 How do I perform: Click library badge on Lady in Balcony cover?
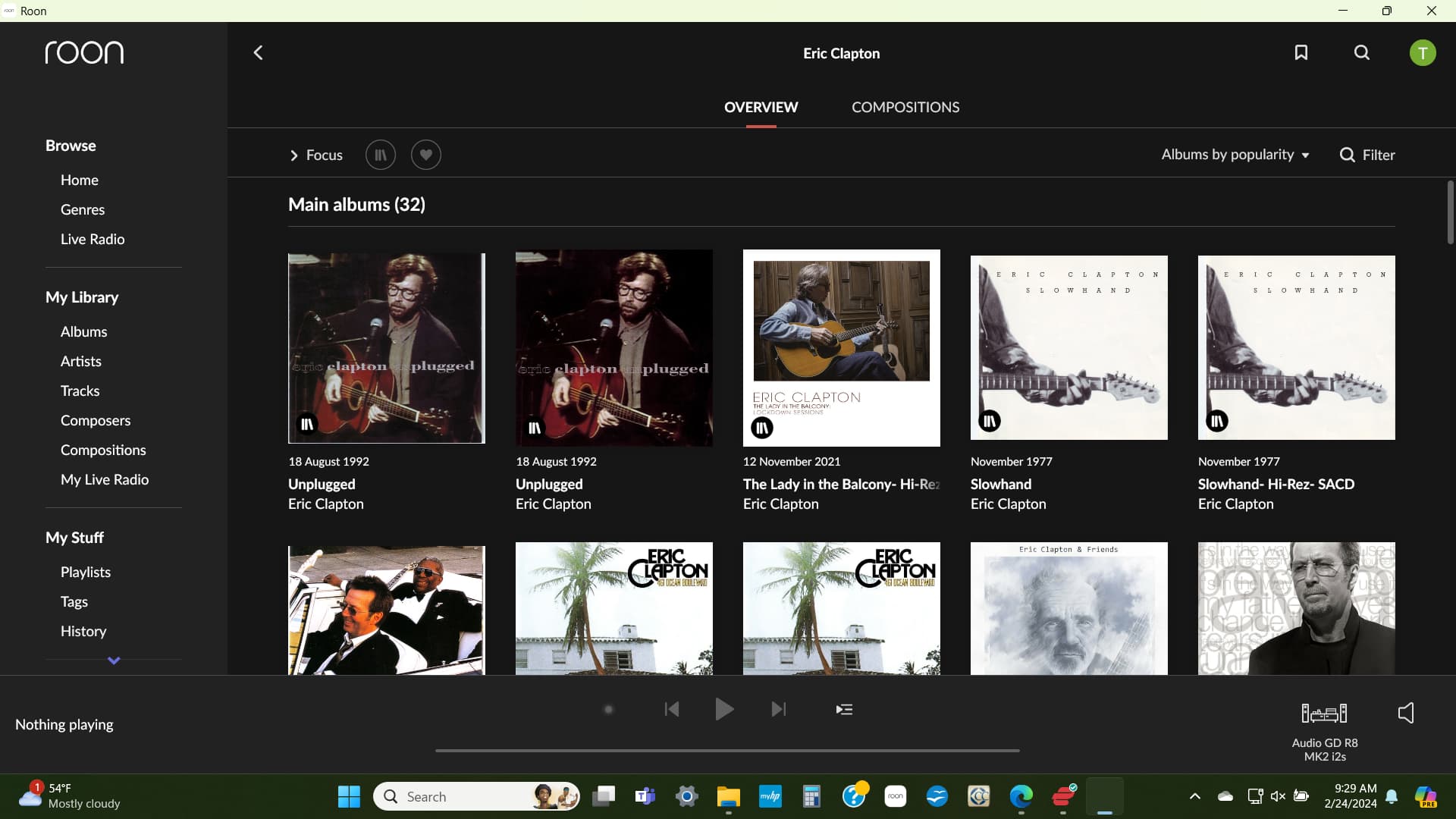coord(762,428)
